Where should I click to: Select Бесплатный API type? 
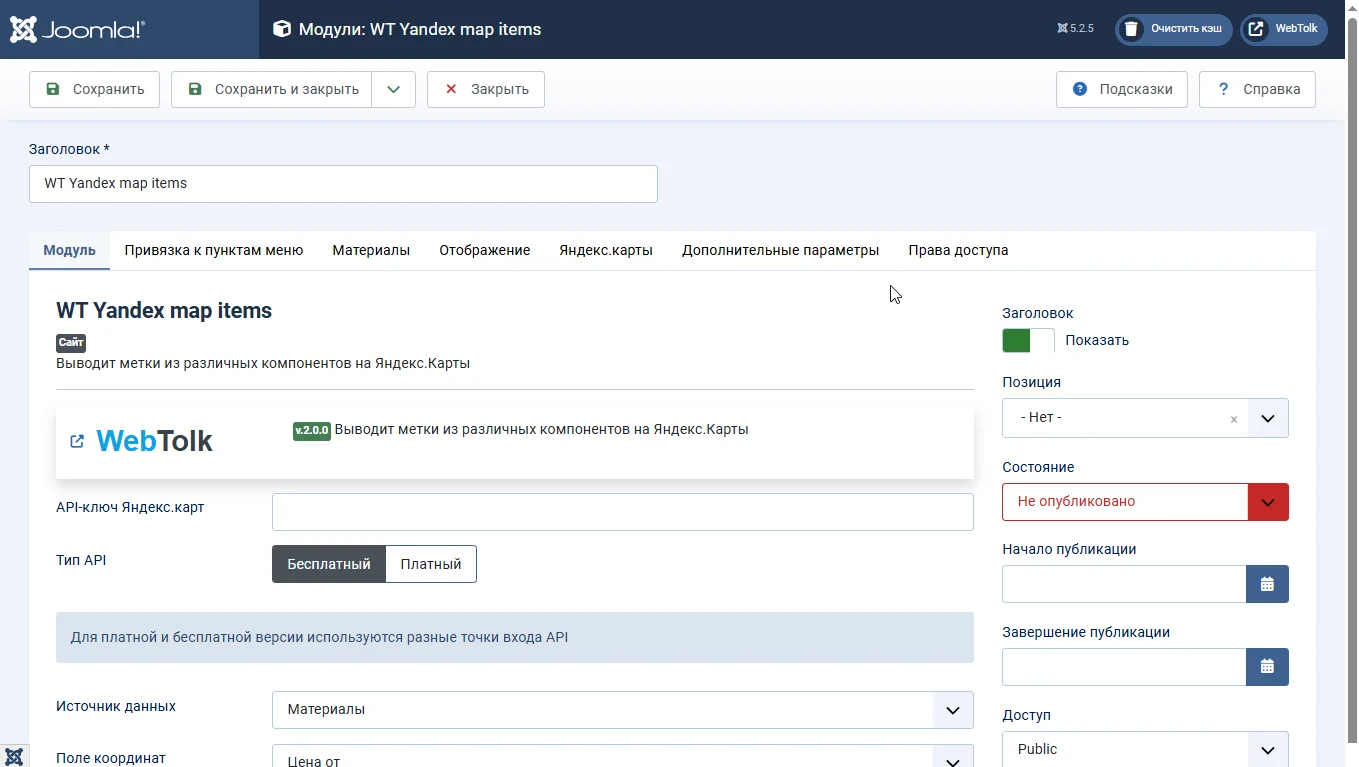(x=329, y=564)
